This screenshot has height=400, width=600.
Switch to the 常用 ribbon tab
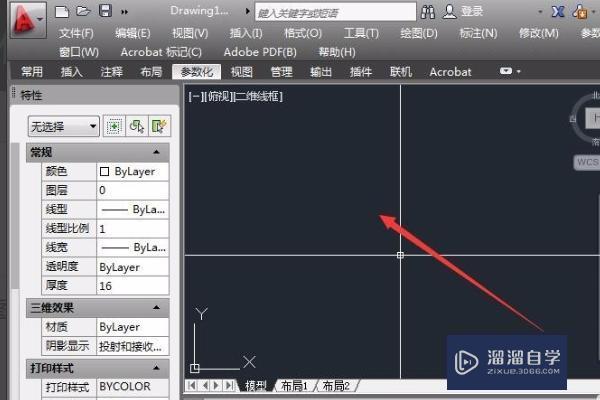click(32, 72)
